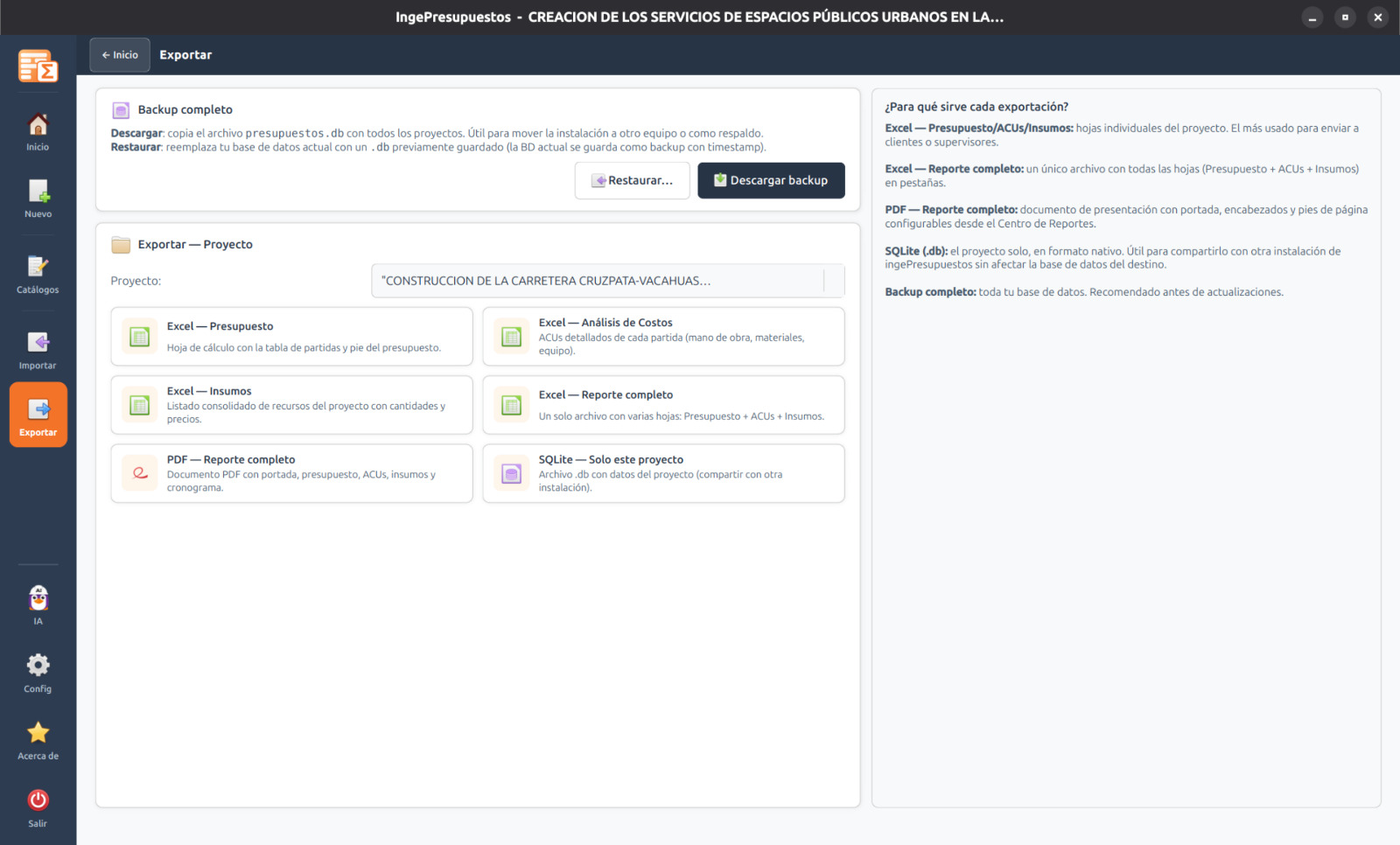Screen dimensions: 1400x845
Task: Generate PDF — Reporte completo
Action: pyautogui.click(x=291, y=473)
